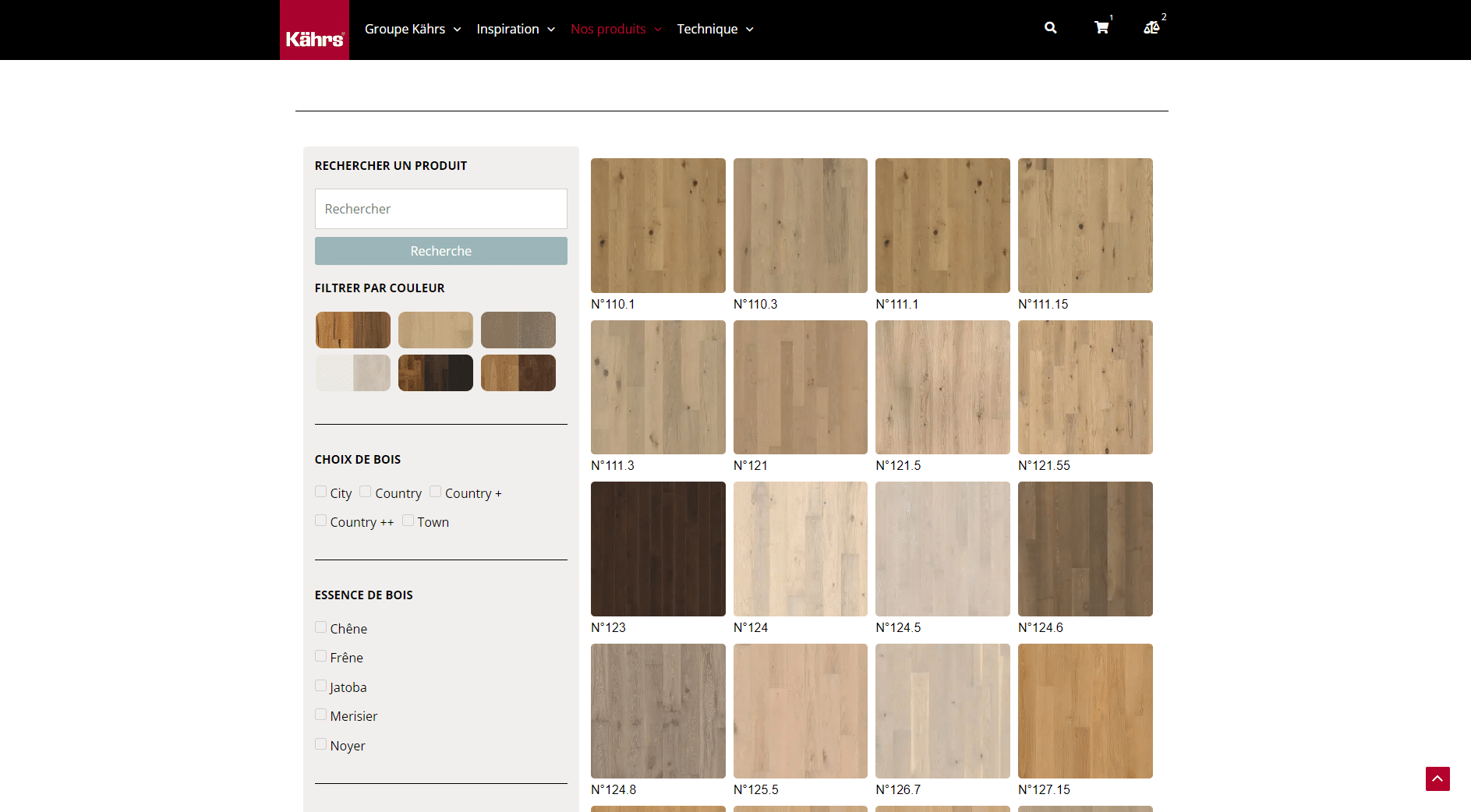Select the N°110.1 floor sample image
The height and width of the screenshot is (812, 1471).
click(658, 225)
